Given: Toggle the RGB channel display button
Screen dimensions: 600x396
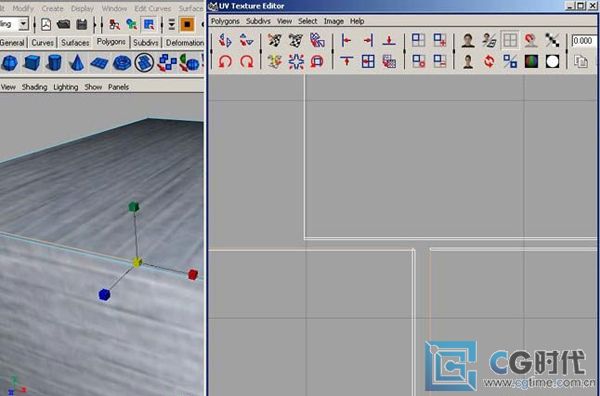Looking at the screenshot, I should point(531,61).
